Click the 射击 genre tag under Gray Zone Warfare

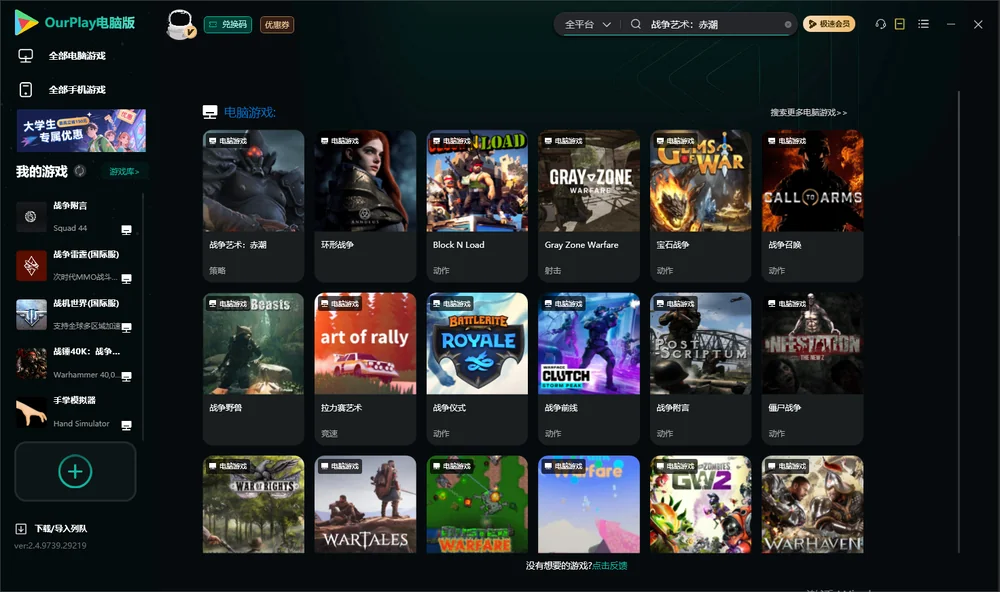(553, 270)
